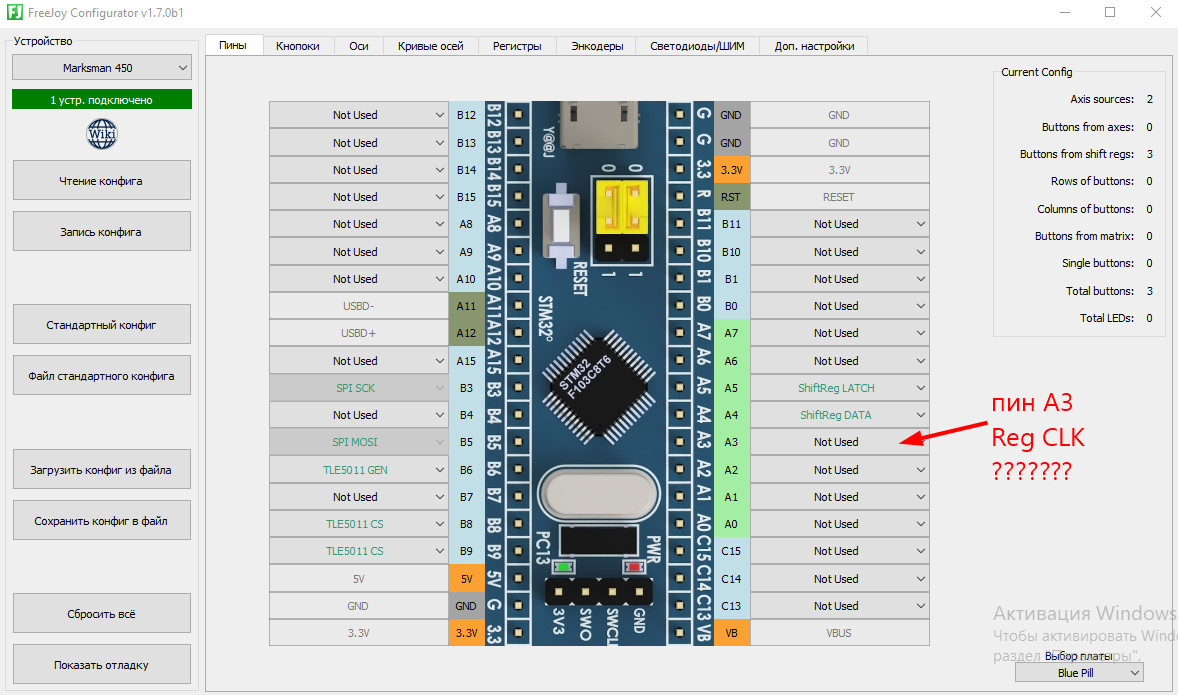Open the Marksman 450 device dropdown
This screenshot has height=695, width=1178.
tap(101, 68)
